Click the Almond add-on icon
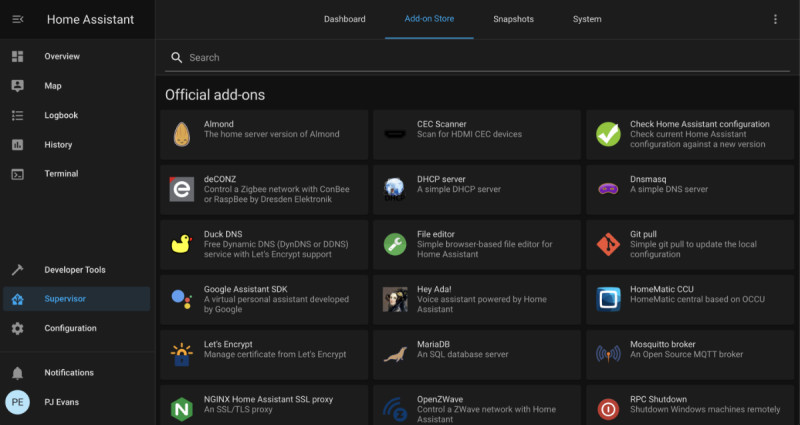The height and width of the screenshot is (425, 800). point(182,135)
